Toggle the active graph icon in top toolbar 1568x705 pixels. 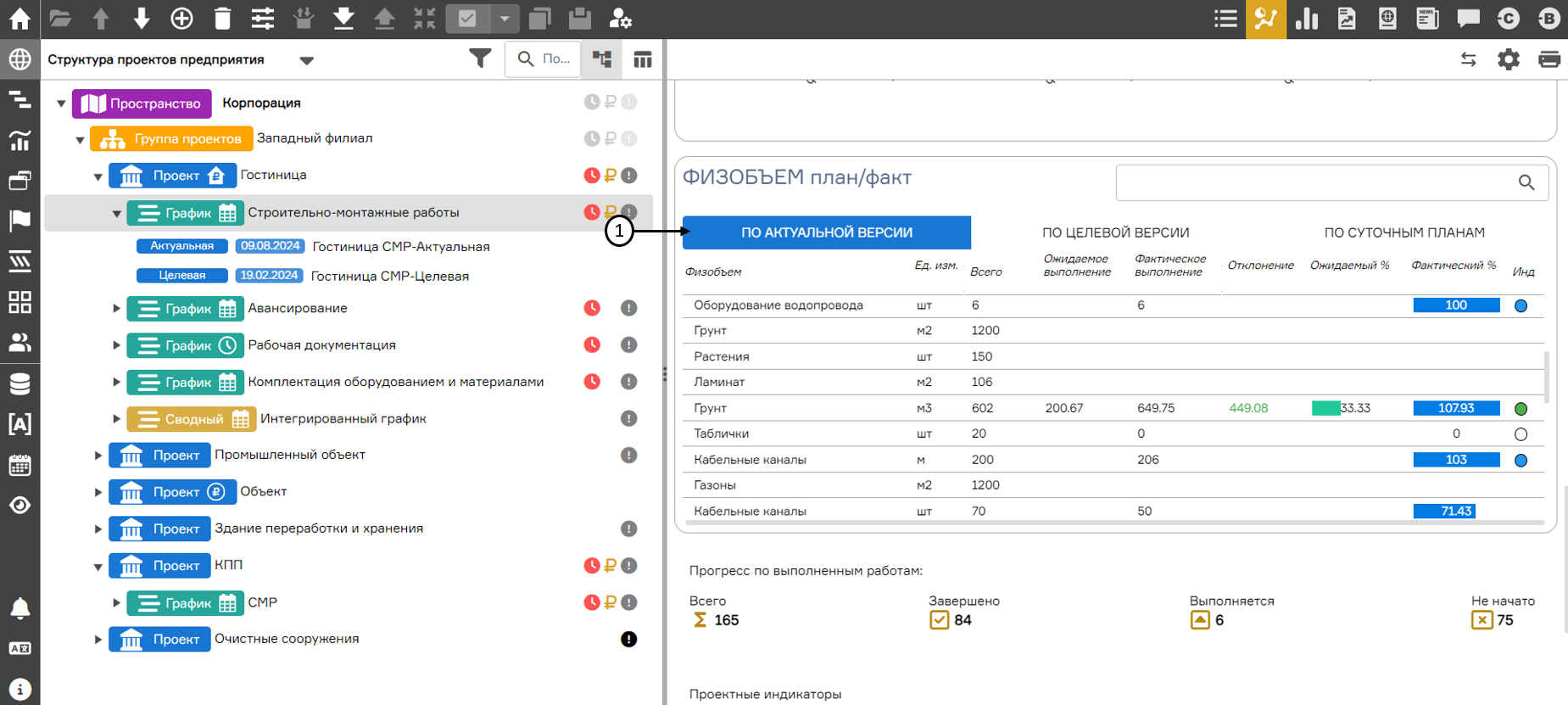[1265, 19]
